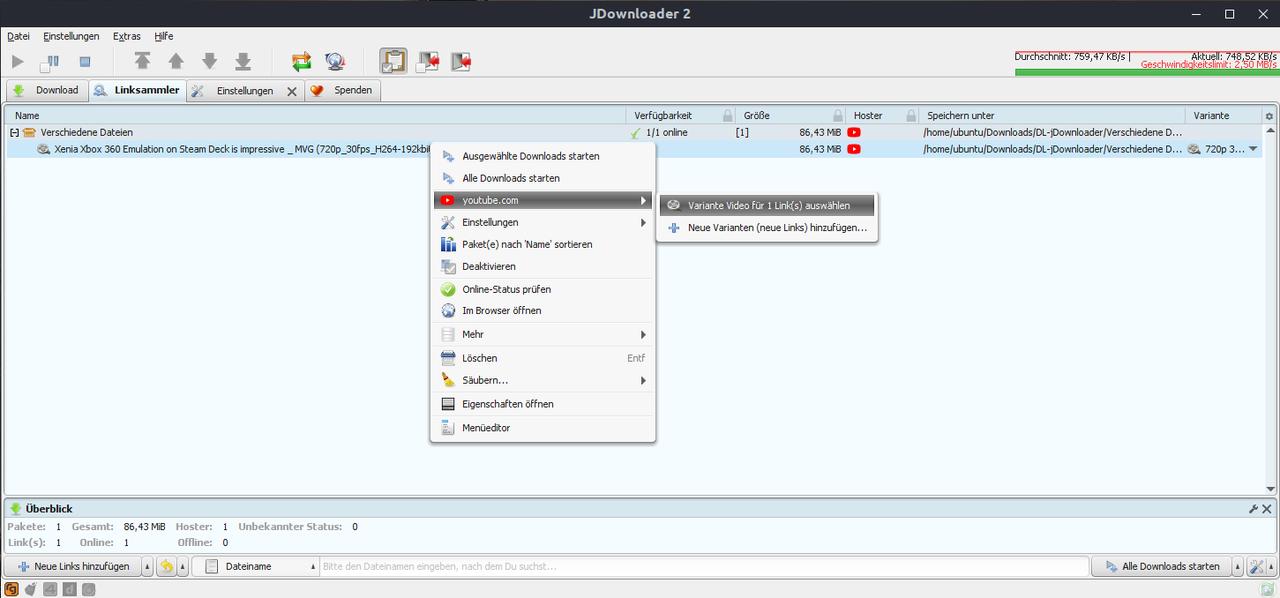Open the Datei menu
The image size is (1280, 598).
(18, 36)
